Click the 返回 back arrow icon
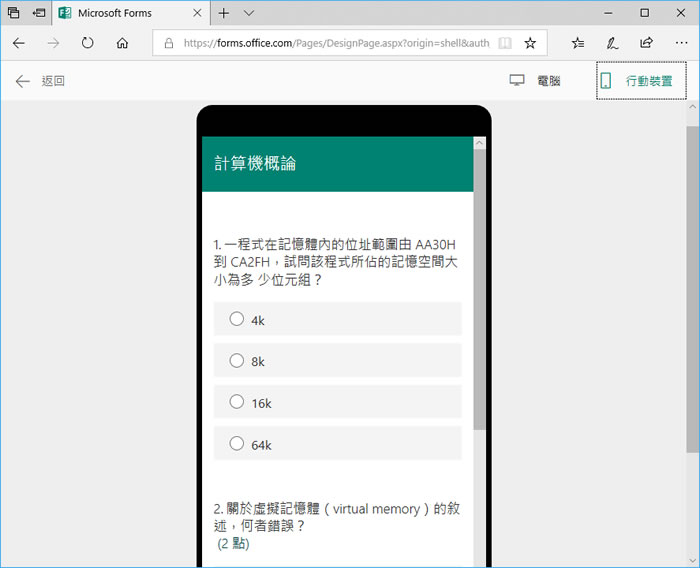The width and height of the screenshot is (700, 568). coord(22,81)
